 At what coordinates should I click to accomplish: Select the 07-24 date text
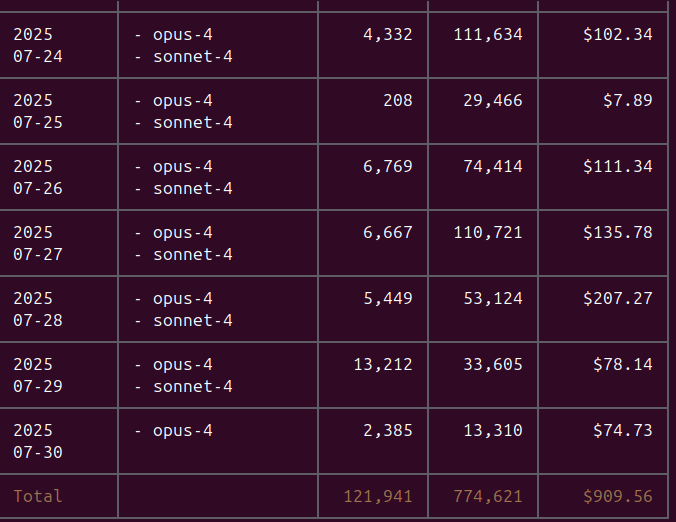pyautogui.click(x=38, y=57)
